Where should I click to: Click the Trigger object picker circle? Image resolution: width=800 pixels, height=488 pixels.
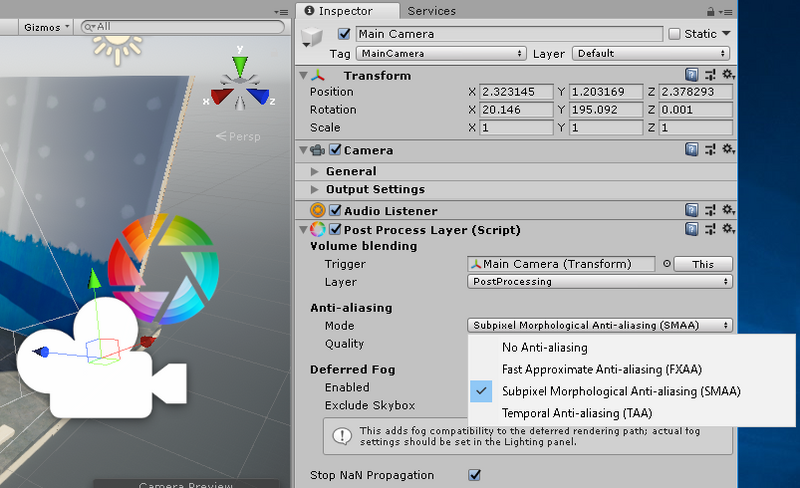tap(666, 264)
